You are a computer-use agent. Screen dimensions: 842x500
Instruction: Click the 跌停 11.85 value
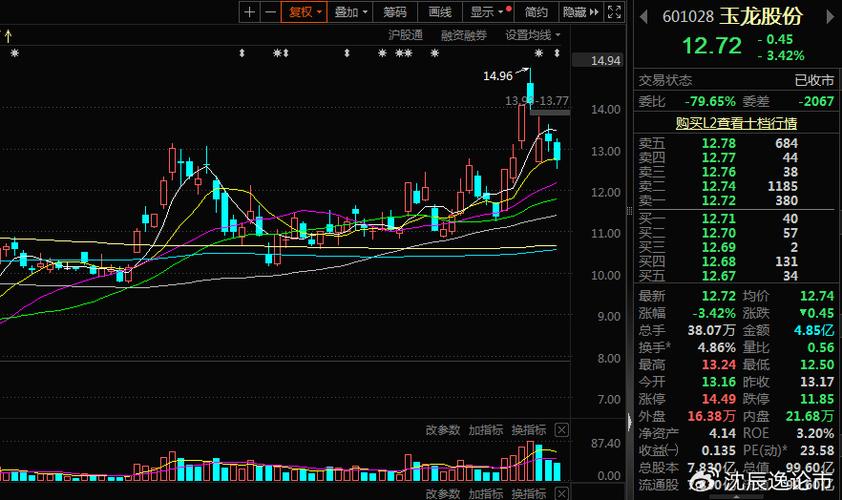817,399
